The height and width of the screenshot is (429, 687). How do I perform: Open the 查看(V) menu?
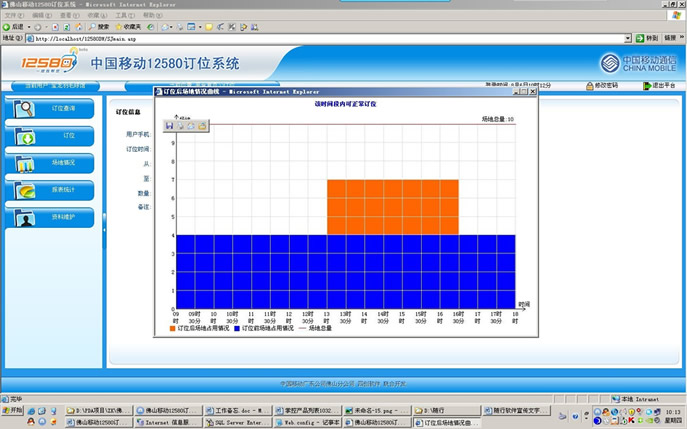pos(70,15)
